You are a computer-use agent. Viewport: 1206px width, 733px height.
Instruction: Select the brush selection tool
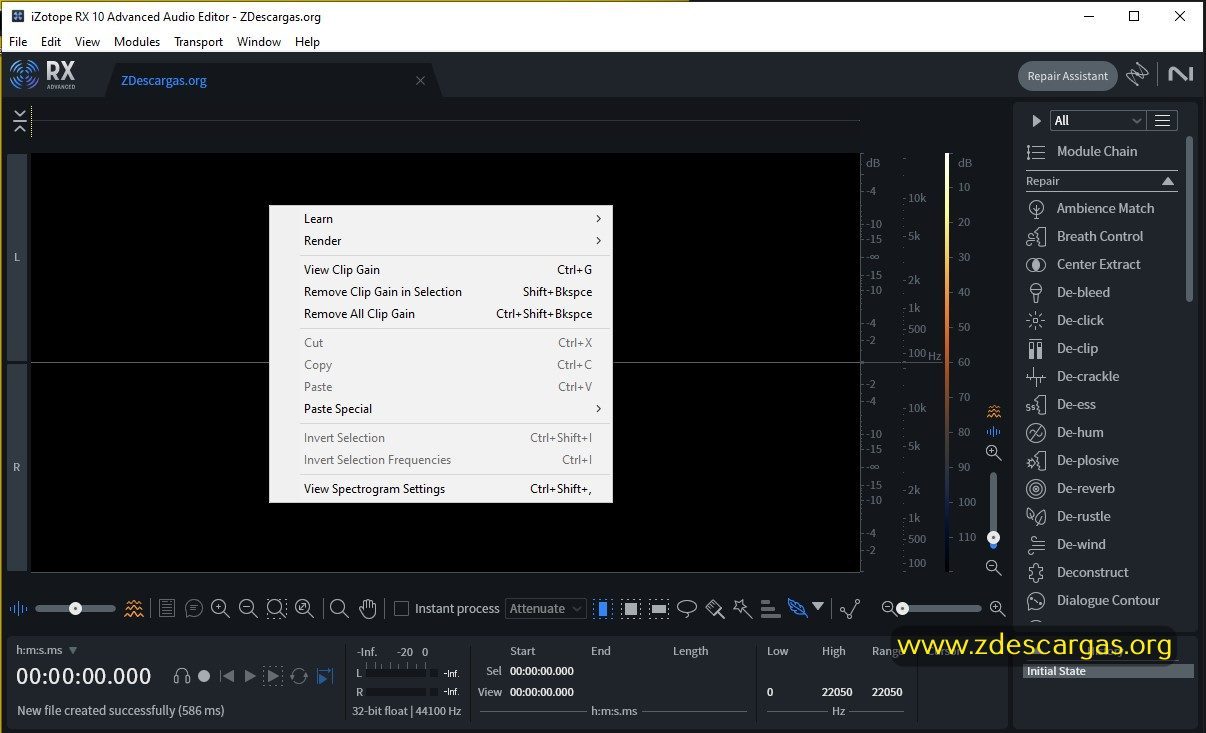point(715,608)
